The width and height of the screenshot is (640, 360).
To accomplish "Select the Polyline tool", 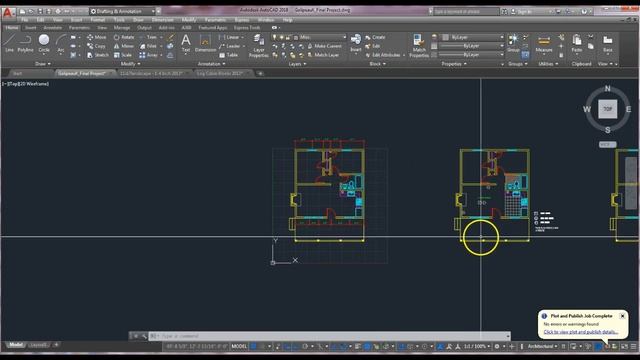I will point(25,43).
